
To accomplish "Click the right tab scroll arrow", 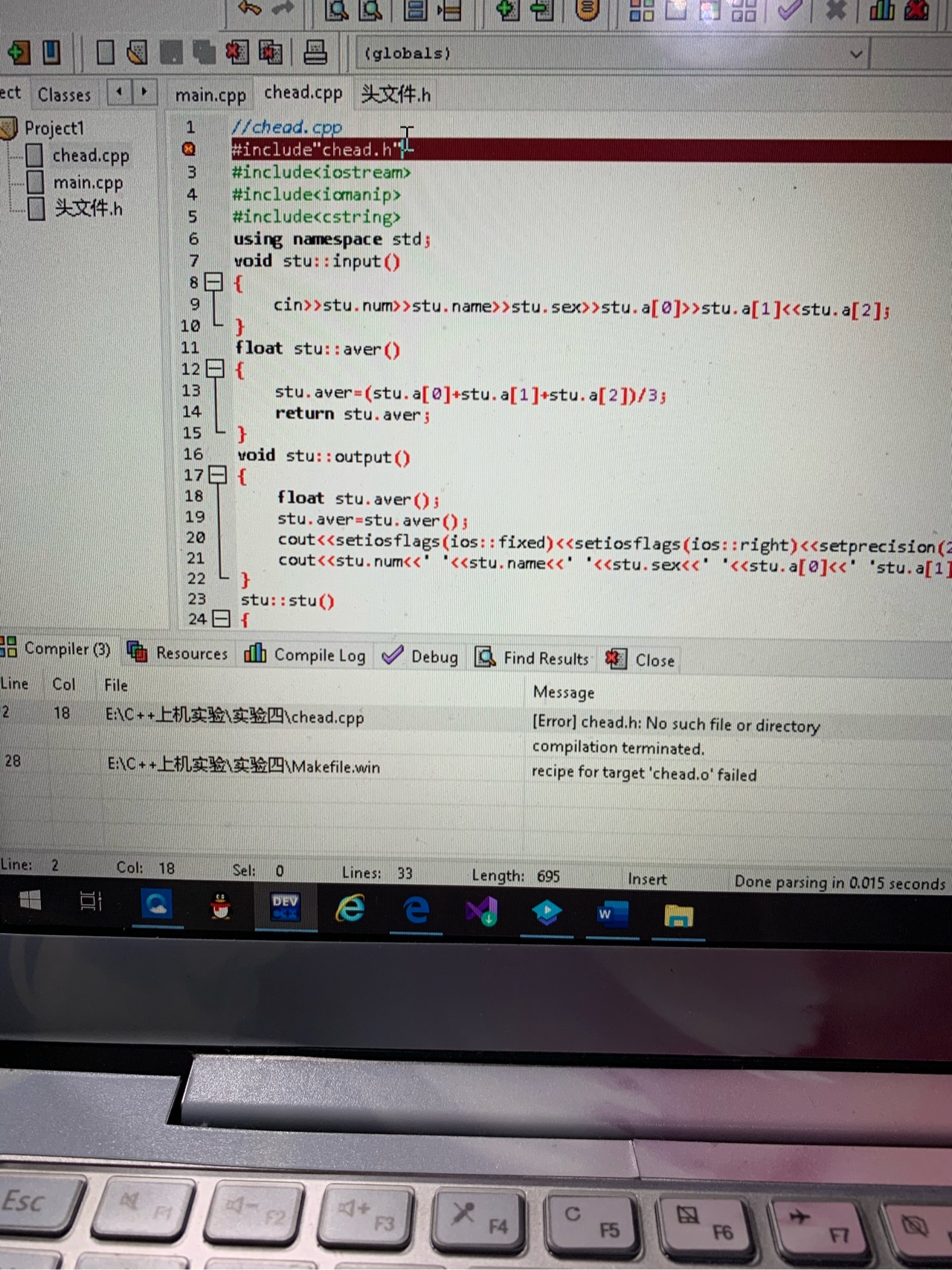I will tap(144, 92).
